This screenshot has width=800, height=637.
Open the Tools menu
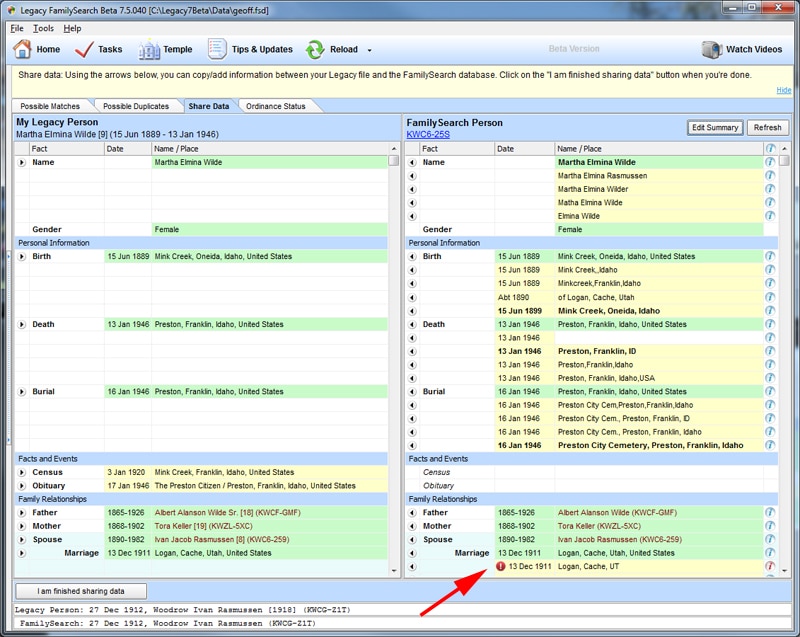click(43, 29)
